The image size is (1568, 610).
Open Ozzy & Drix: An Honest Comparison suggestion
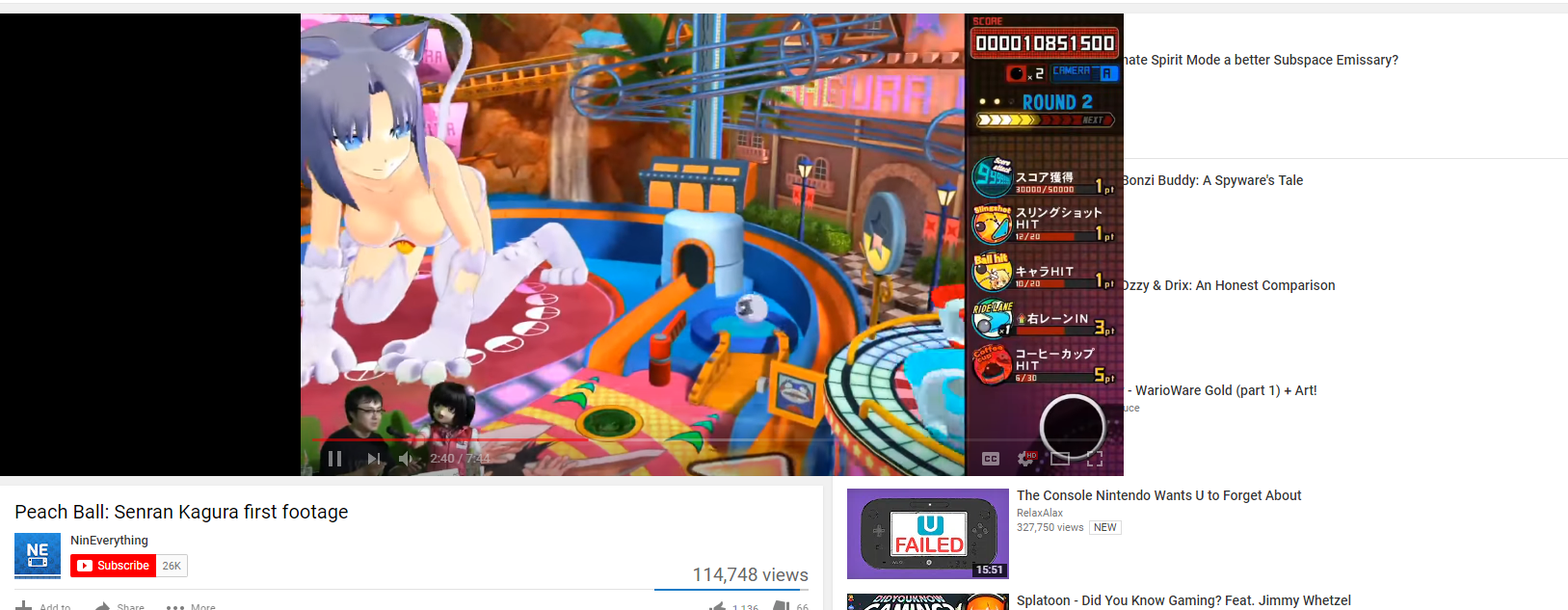[x=1229, y=285]
